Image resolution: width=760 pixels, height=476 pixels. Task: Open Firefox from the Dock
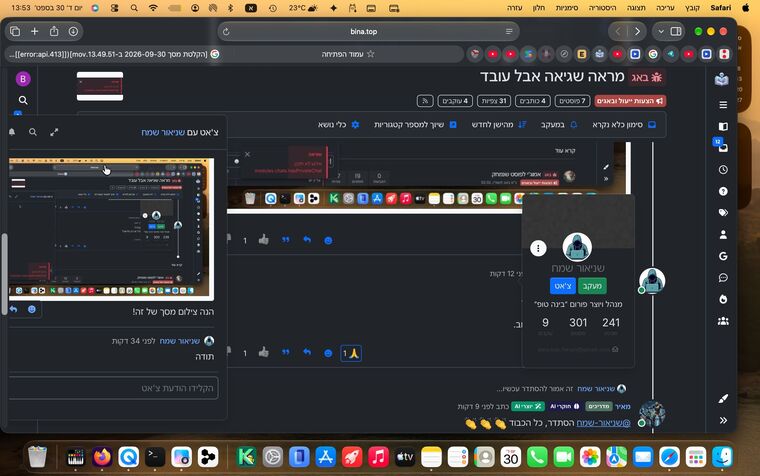point(102,457)
